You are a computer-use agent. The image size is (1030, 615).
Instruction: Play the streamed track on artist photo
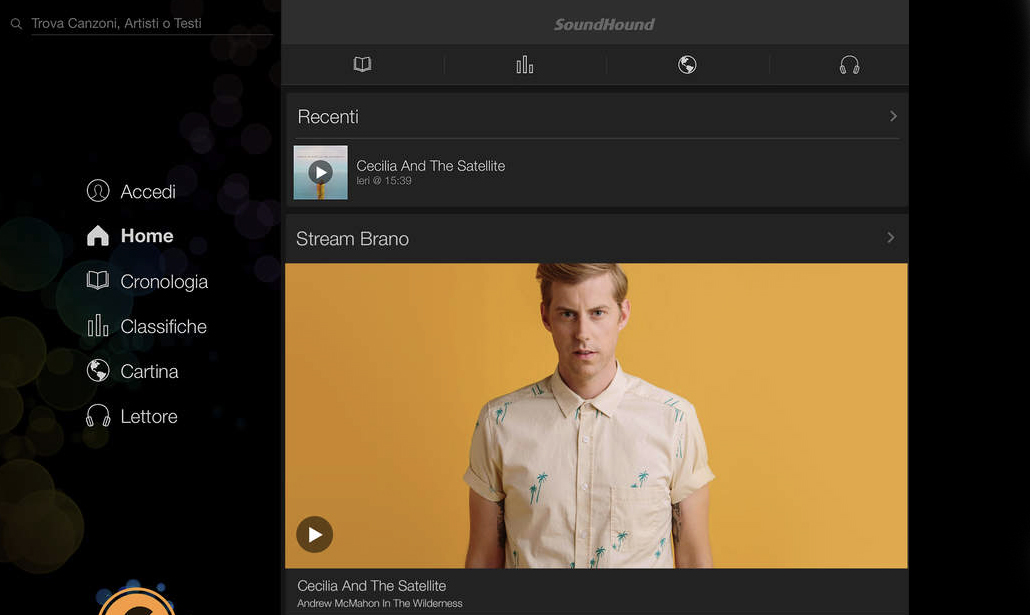click(x=314, y=534)
